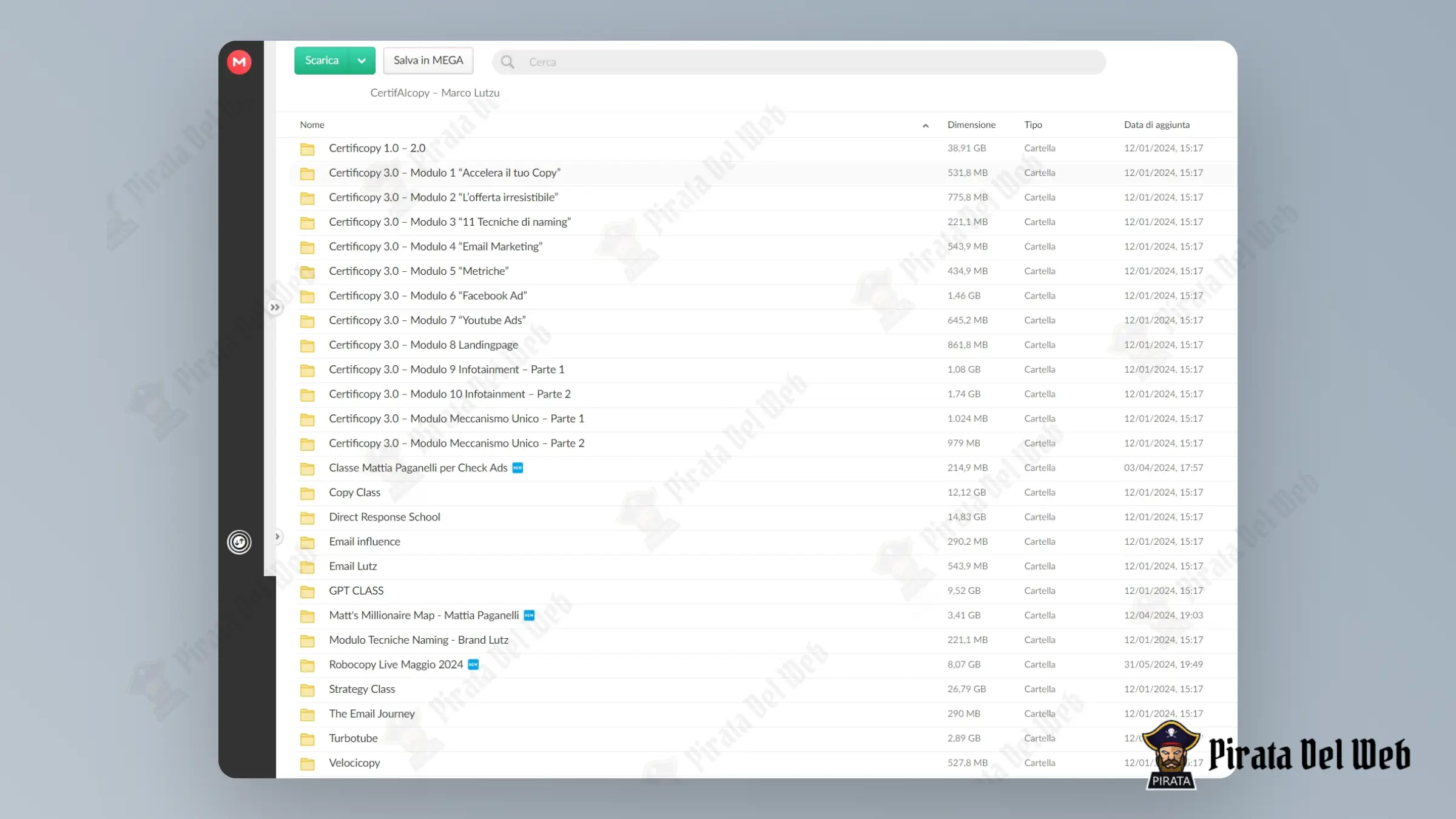Screen dimensions: 1456x819
Task: Click date 31/05/2024, 19:49
Action: 1163,664
